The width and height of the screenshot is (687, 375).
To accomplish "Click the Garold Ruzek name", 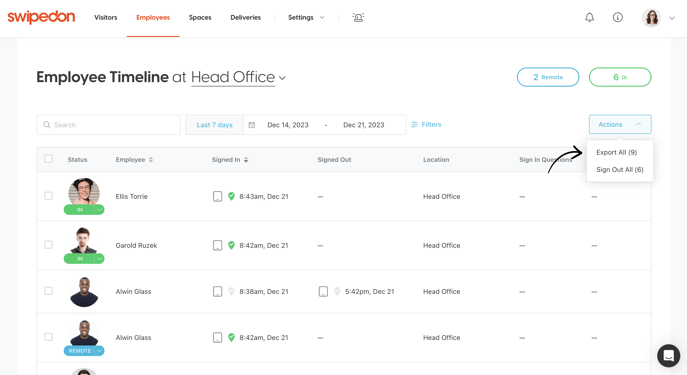I will coord(136,245).
